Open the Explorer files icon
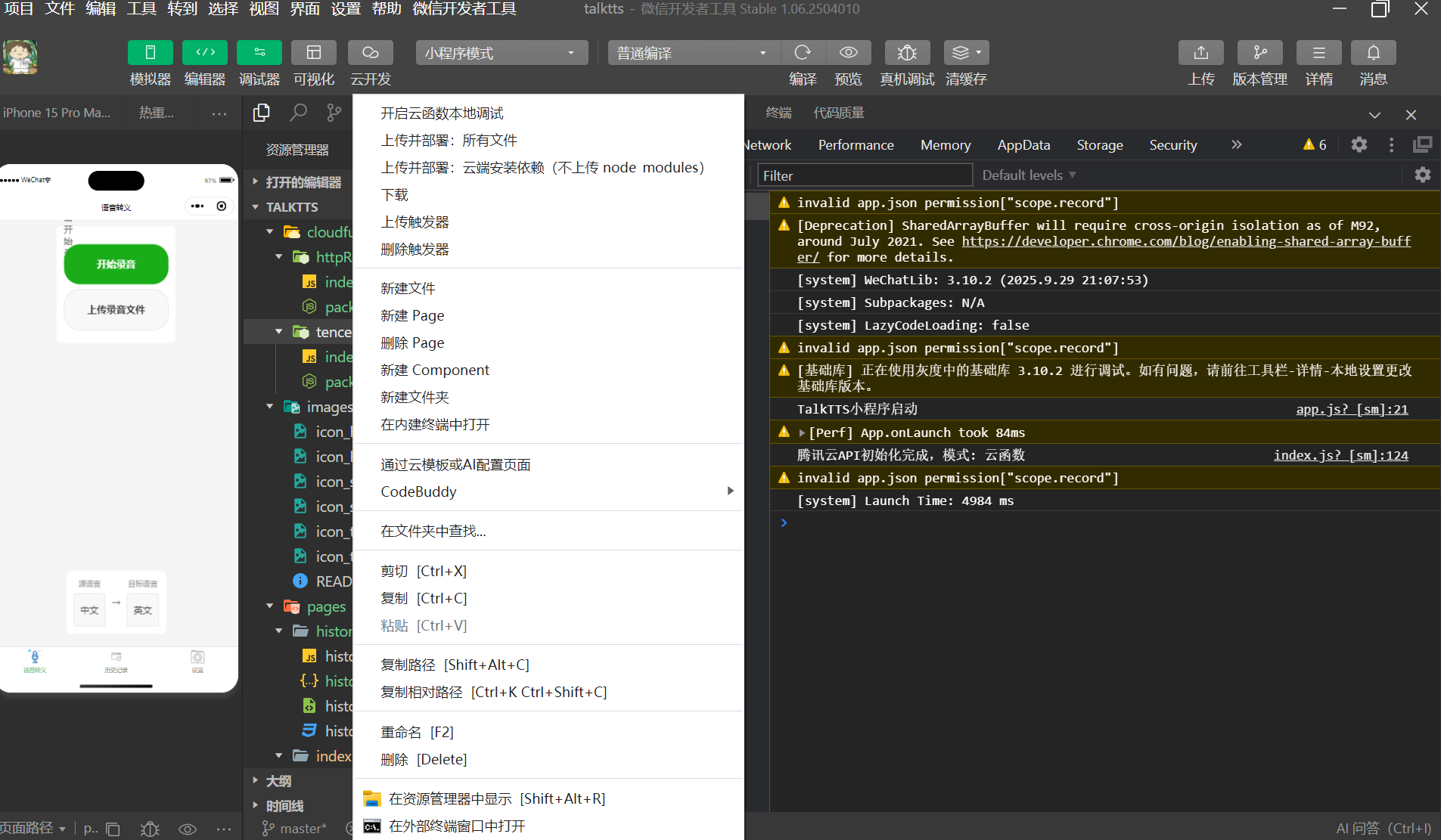This screenshot has height=840, width=1441. tap(262, 113)
